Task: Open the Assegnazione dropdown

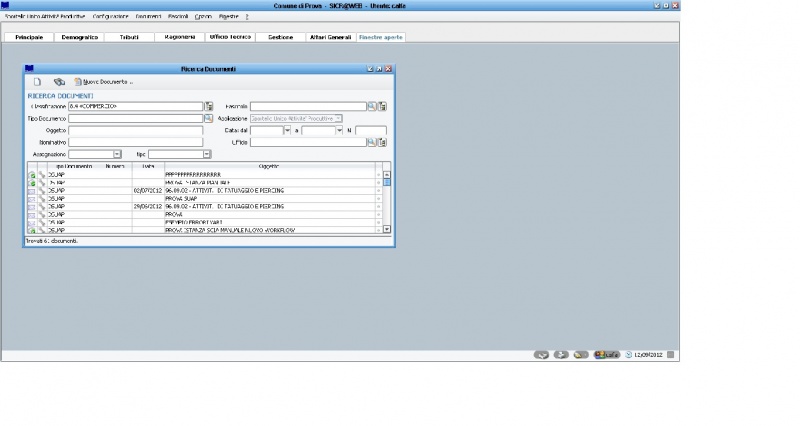Action: [x=117, y=154]
